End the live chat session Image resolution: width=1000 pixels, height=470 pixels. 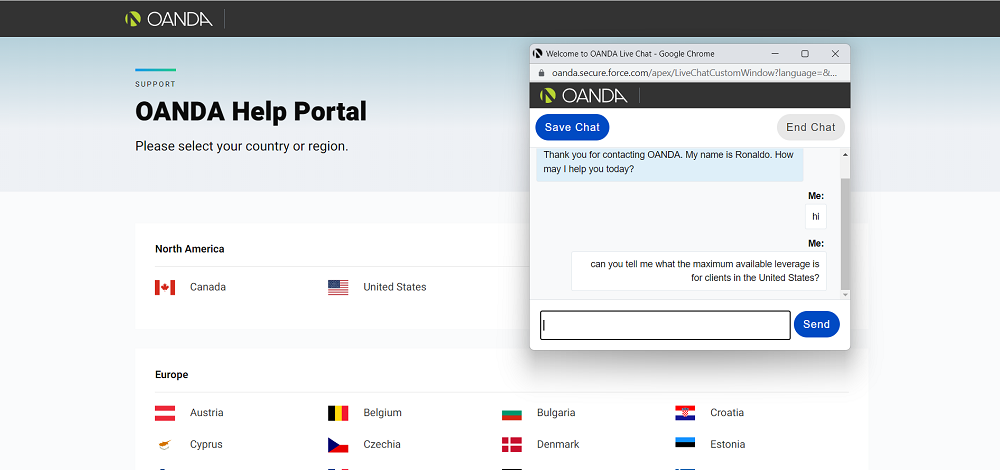[811, 128]
